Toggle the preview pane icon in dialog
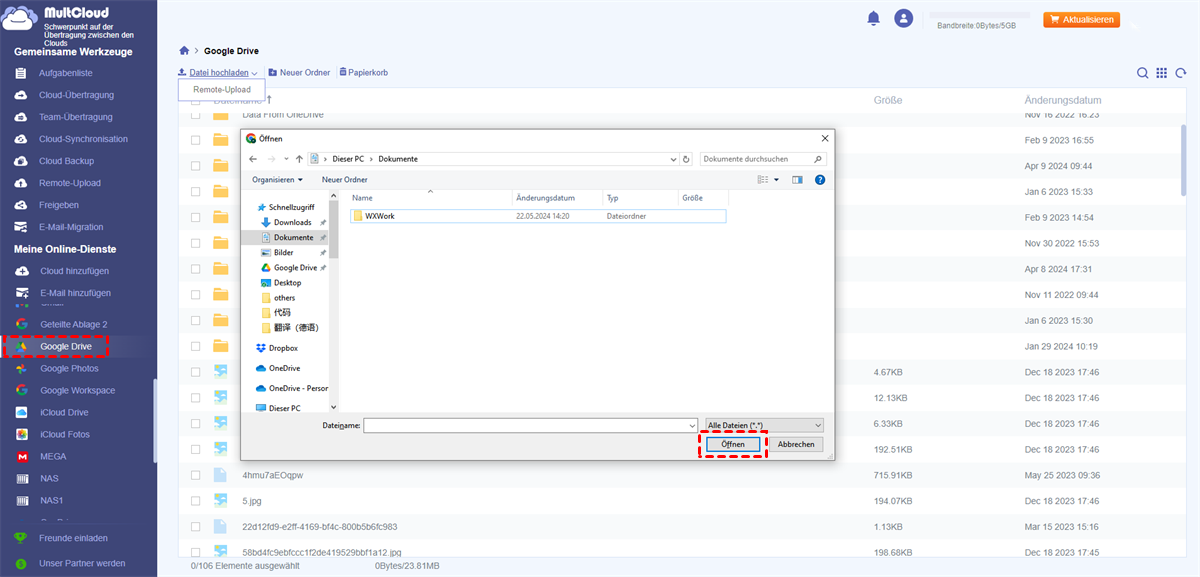Image resolution: width=1200 pixels, height=577 pixels. (x=797, y=180)
